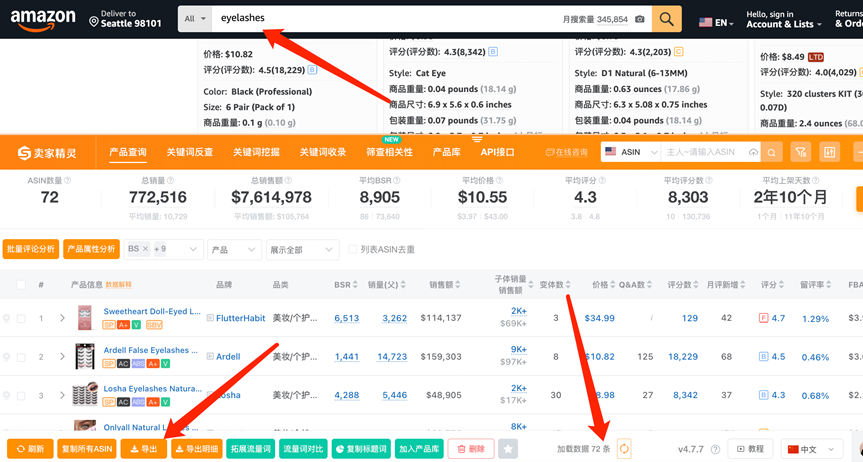Click the 导出 export button
Image resolution: width=863 pixels, height=462 pixels.
click(144, 449)
